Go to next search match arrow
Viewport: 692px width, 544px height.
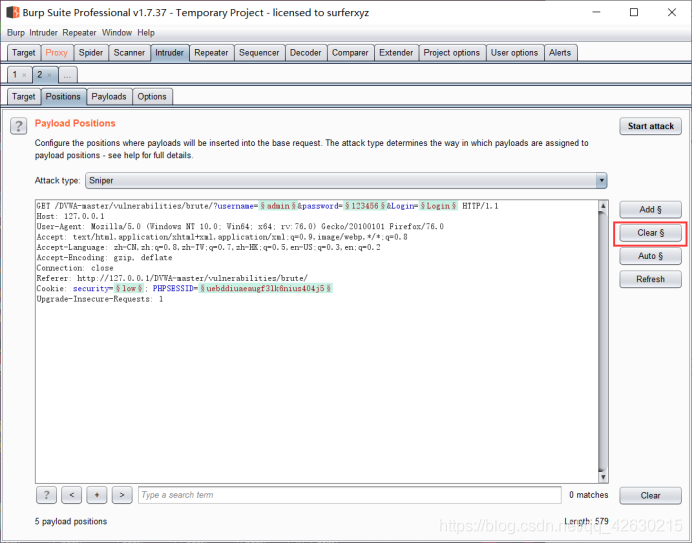(x=122, y=495)
